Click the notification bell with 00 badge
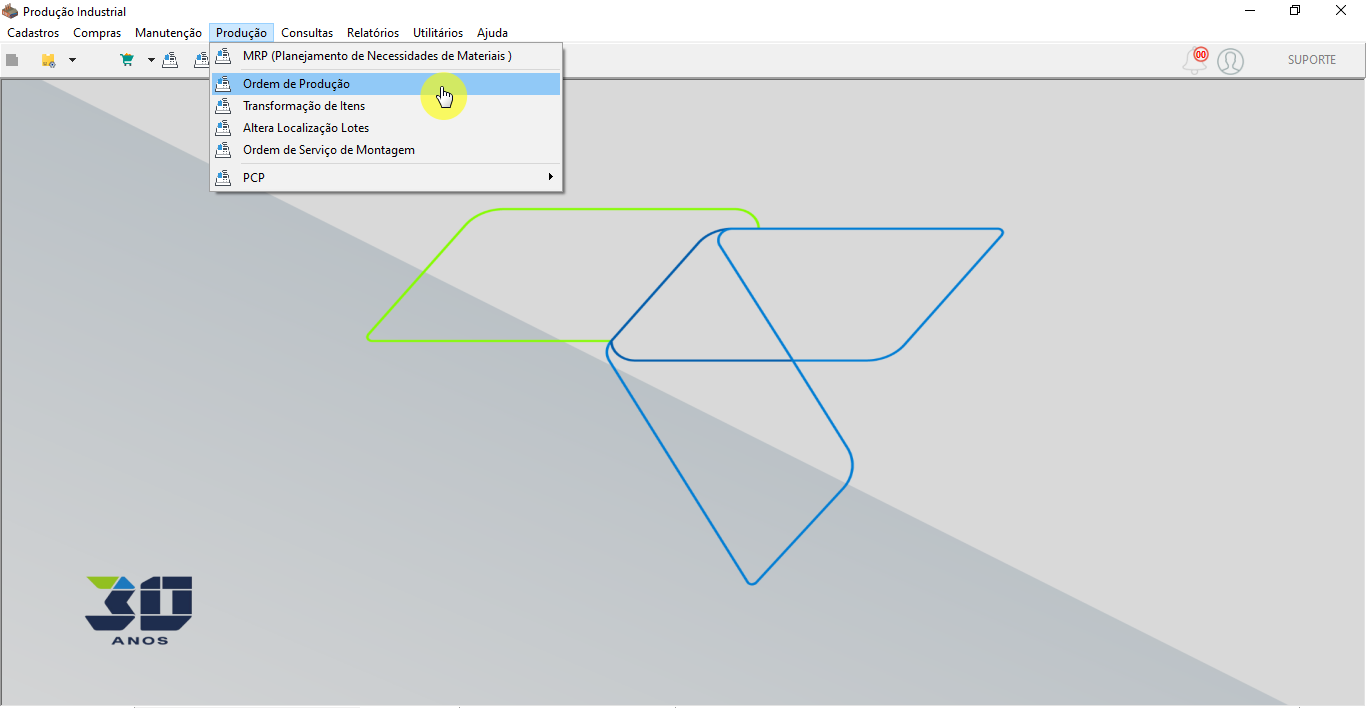Image resolution: width=1366 pixels, height=708 pixels. point(1195,60)
